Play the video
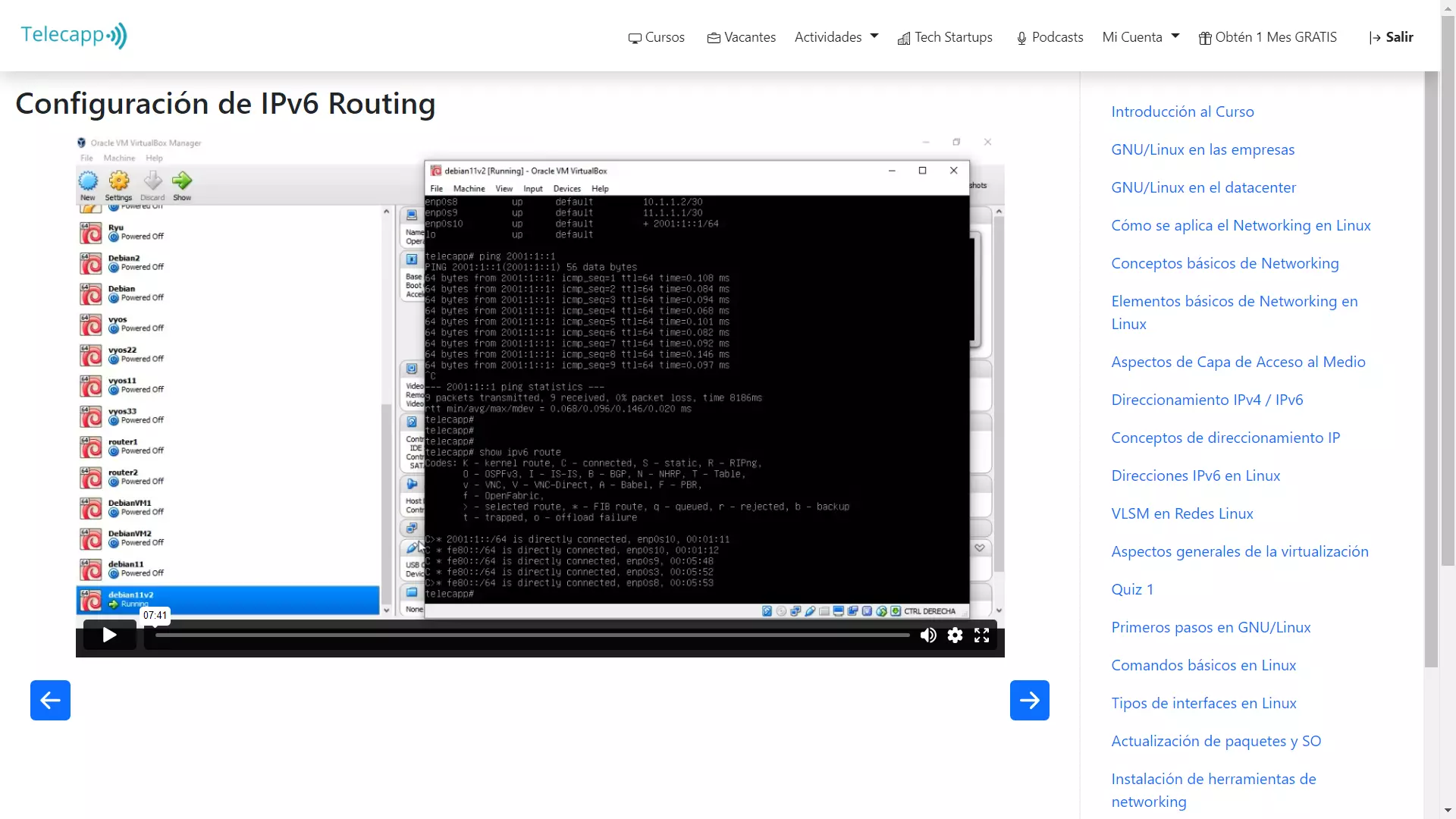1456x819 pixels. (109, 635)
